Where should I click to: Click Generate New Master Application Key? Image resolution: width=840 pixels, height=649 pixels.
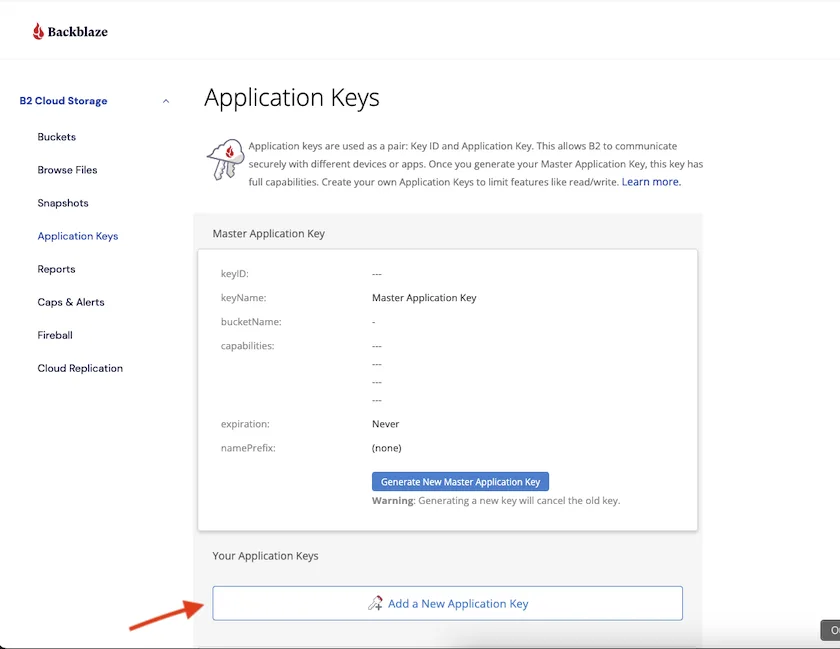coord(459,481)
